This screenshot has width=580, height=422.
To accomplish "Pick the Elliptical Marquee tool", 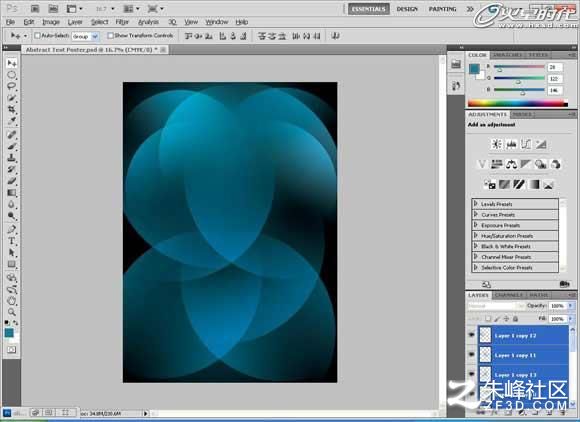I will coord(12,75).
